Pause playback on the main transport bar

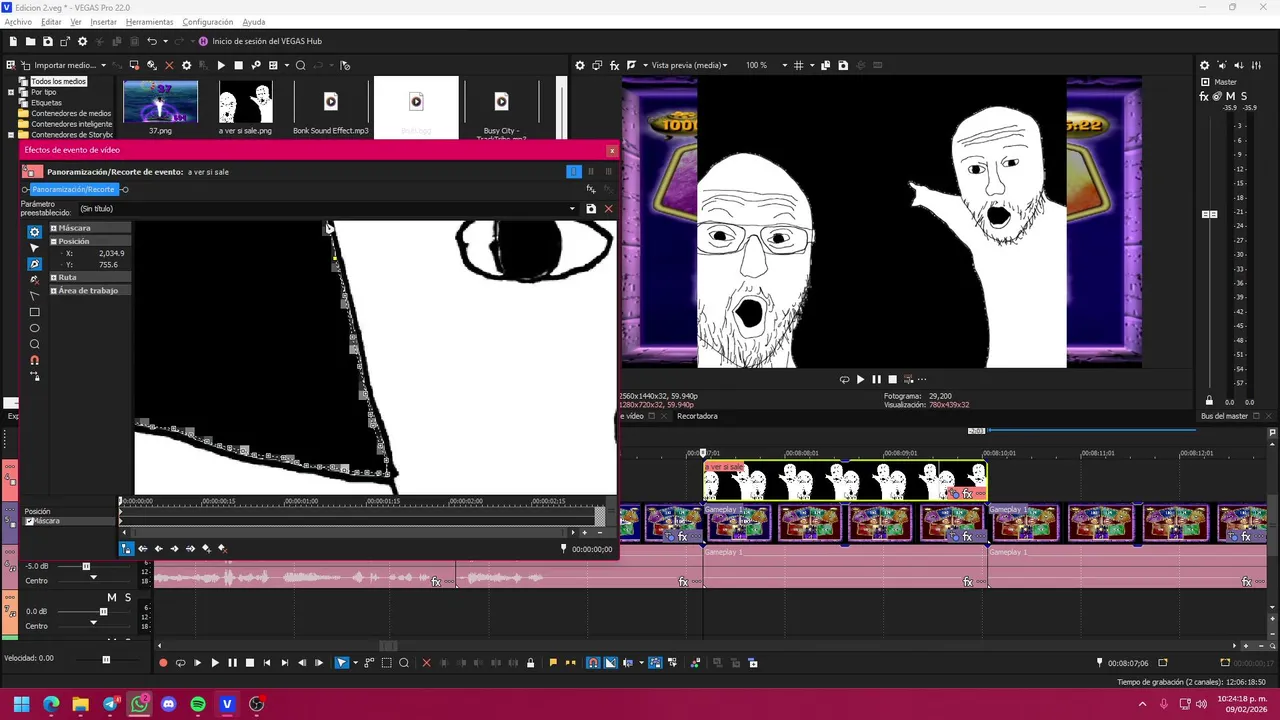click(x=232, y=663)
